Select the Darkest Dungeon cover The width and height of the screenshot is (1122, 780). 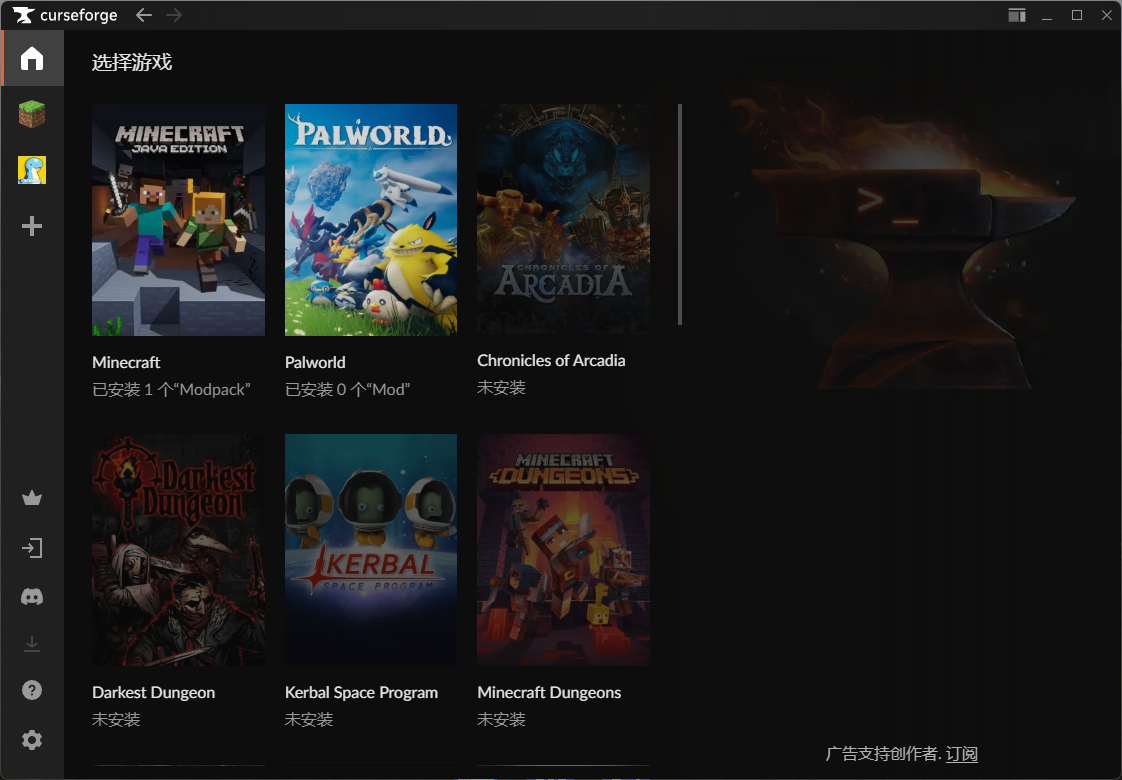pos(178,550)
